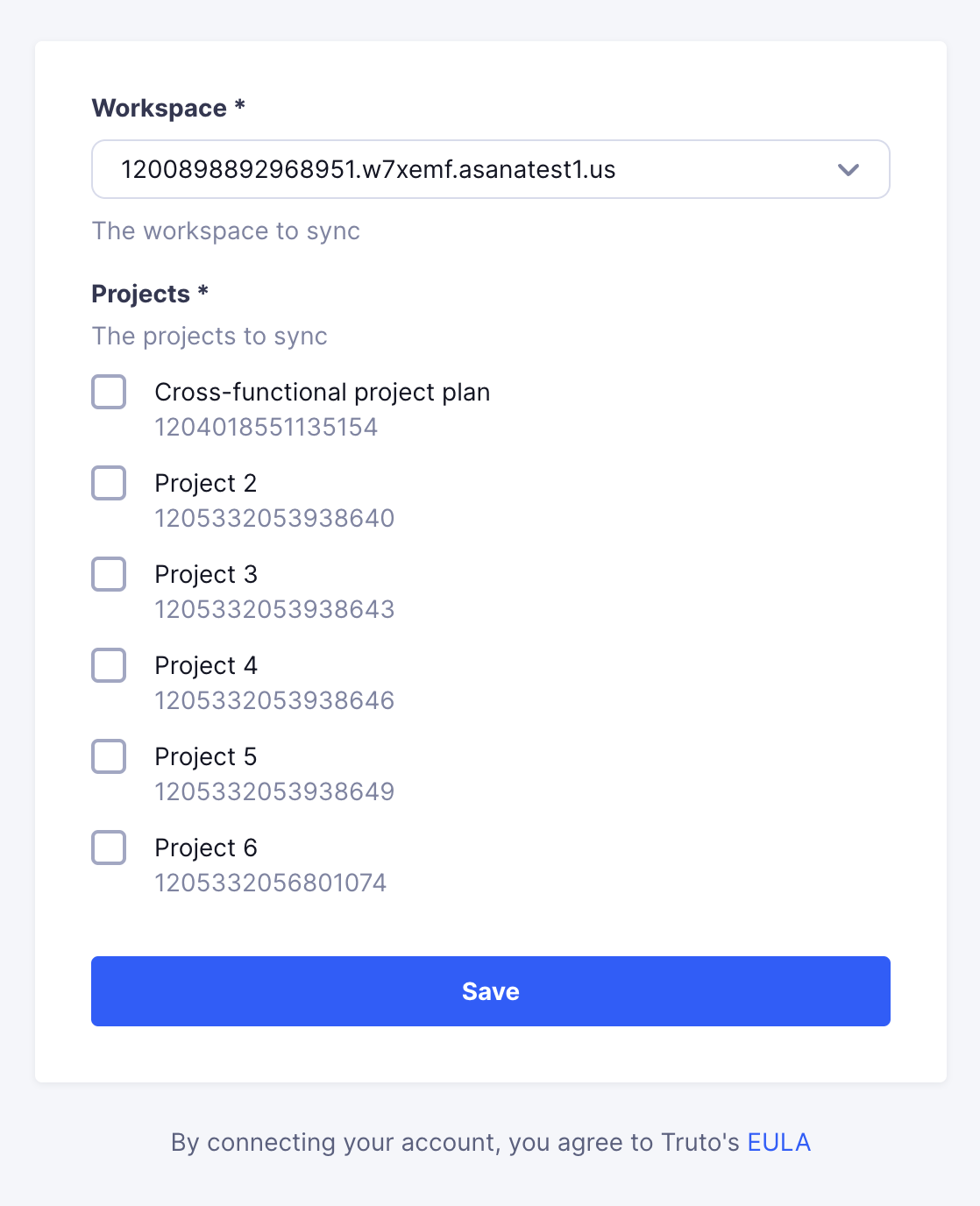Enable the Project 2 checkbox
Image resolution: width=980 pixels, height=1206 pixels.
tap(109, 483)
